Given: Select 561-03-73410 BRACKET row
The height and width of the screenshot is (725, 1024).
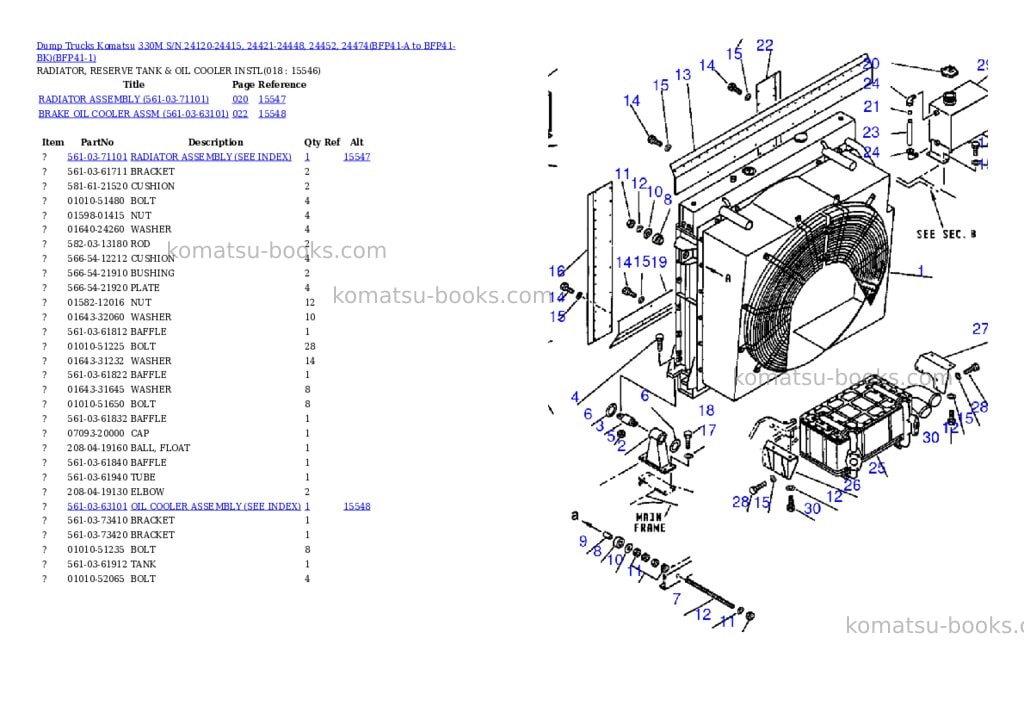Looking at the screenshot, I should click(x=176, y=521).
